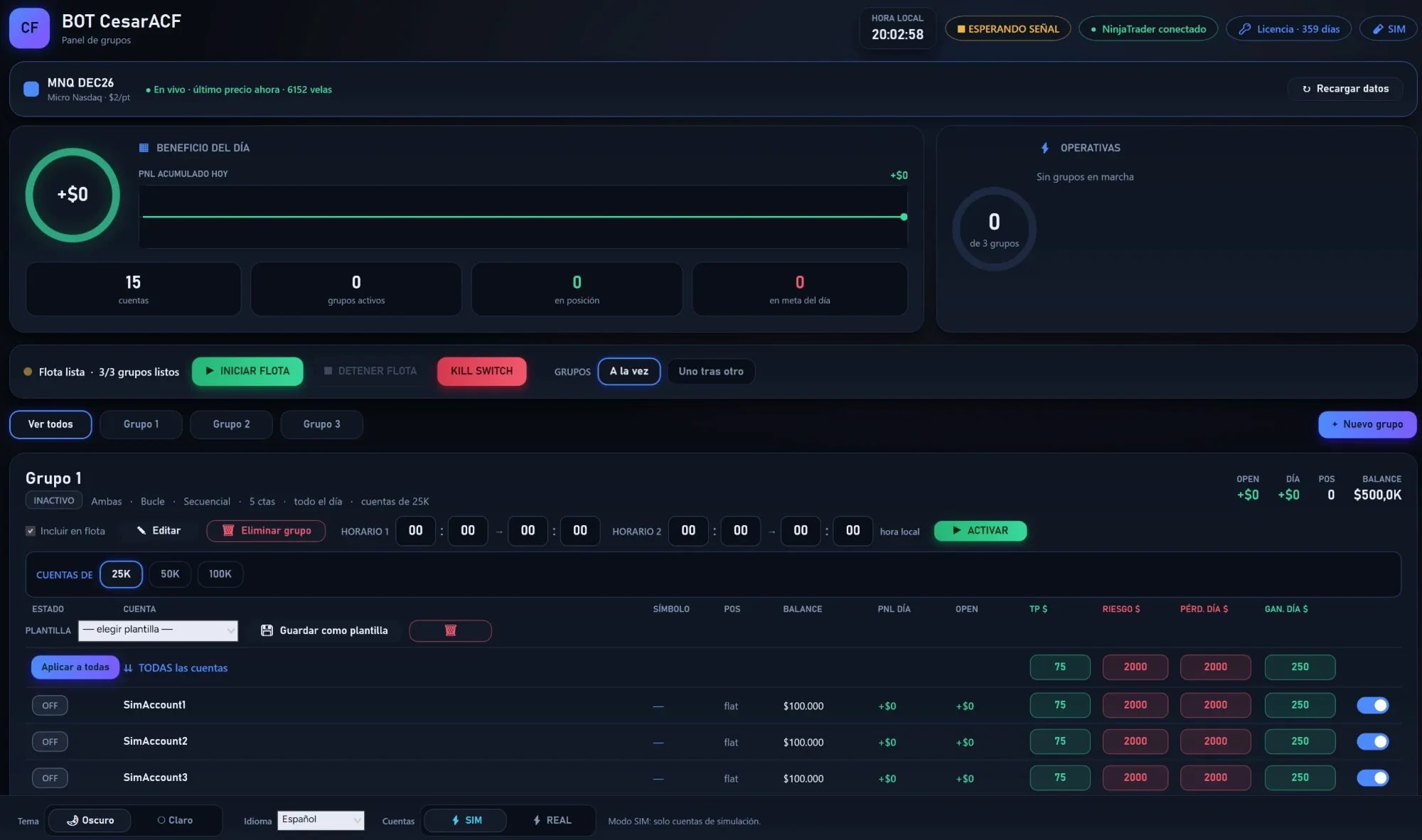Click the red trash icon beside Guardar como plantilla
The width and height of the screenshot is (1422, 840).
[450, 630]
